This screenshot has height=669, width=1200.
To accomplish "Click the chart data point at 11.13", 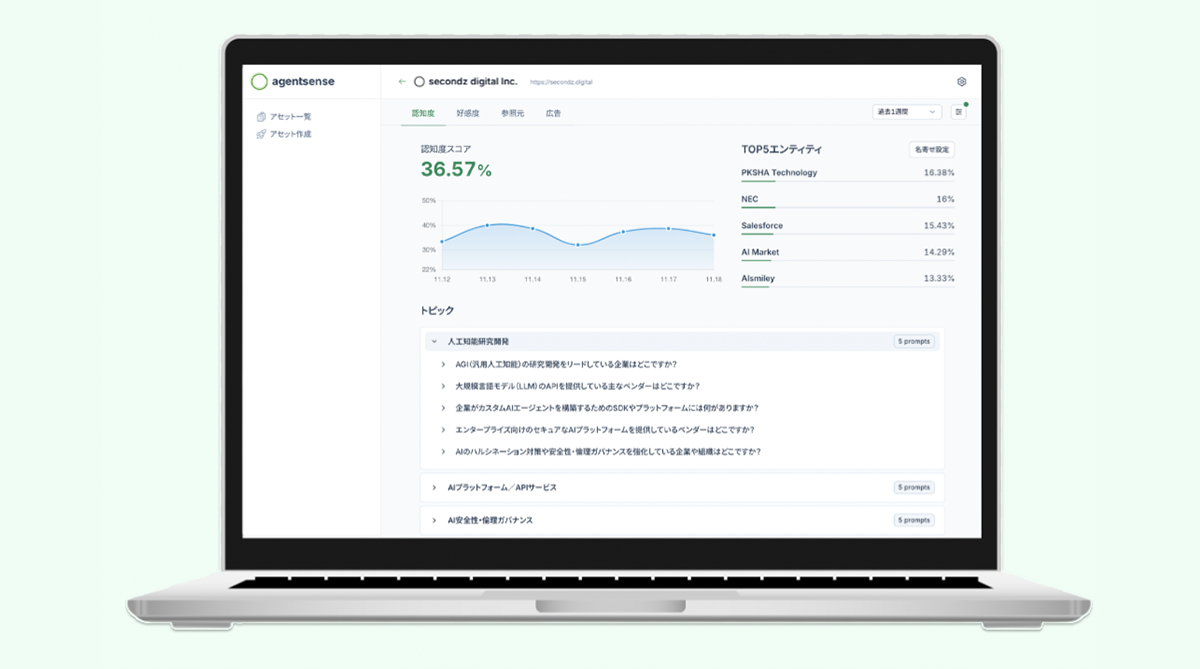I will click(487, 225).
